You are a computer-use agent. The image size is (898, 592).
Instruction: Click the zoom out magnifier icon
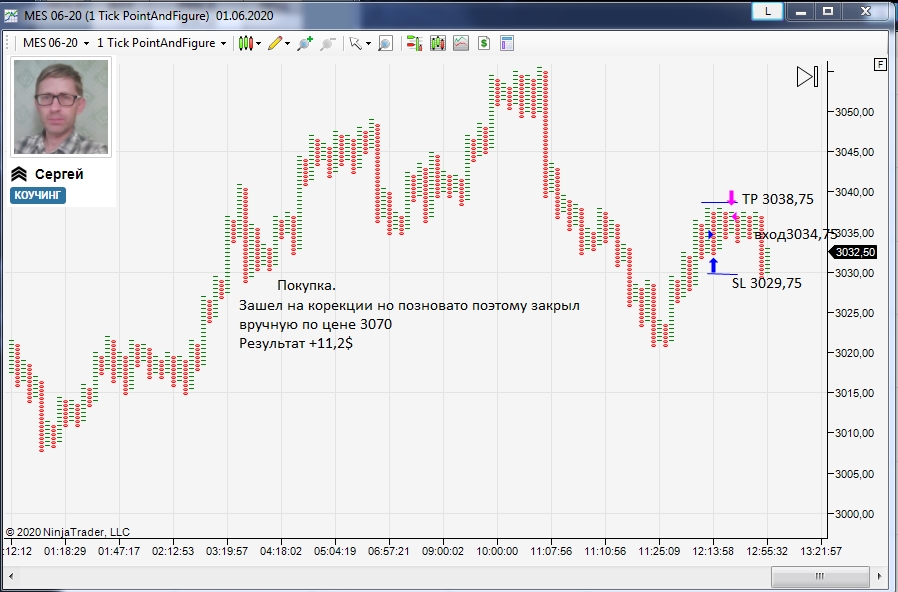(x=328, y=43)
